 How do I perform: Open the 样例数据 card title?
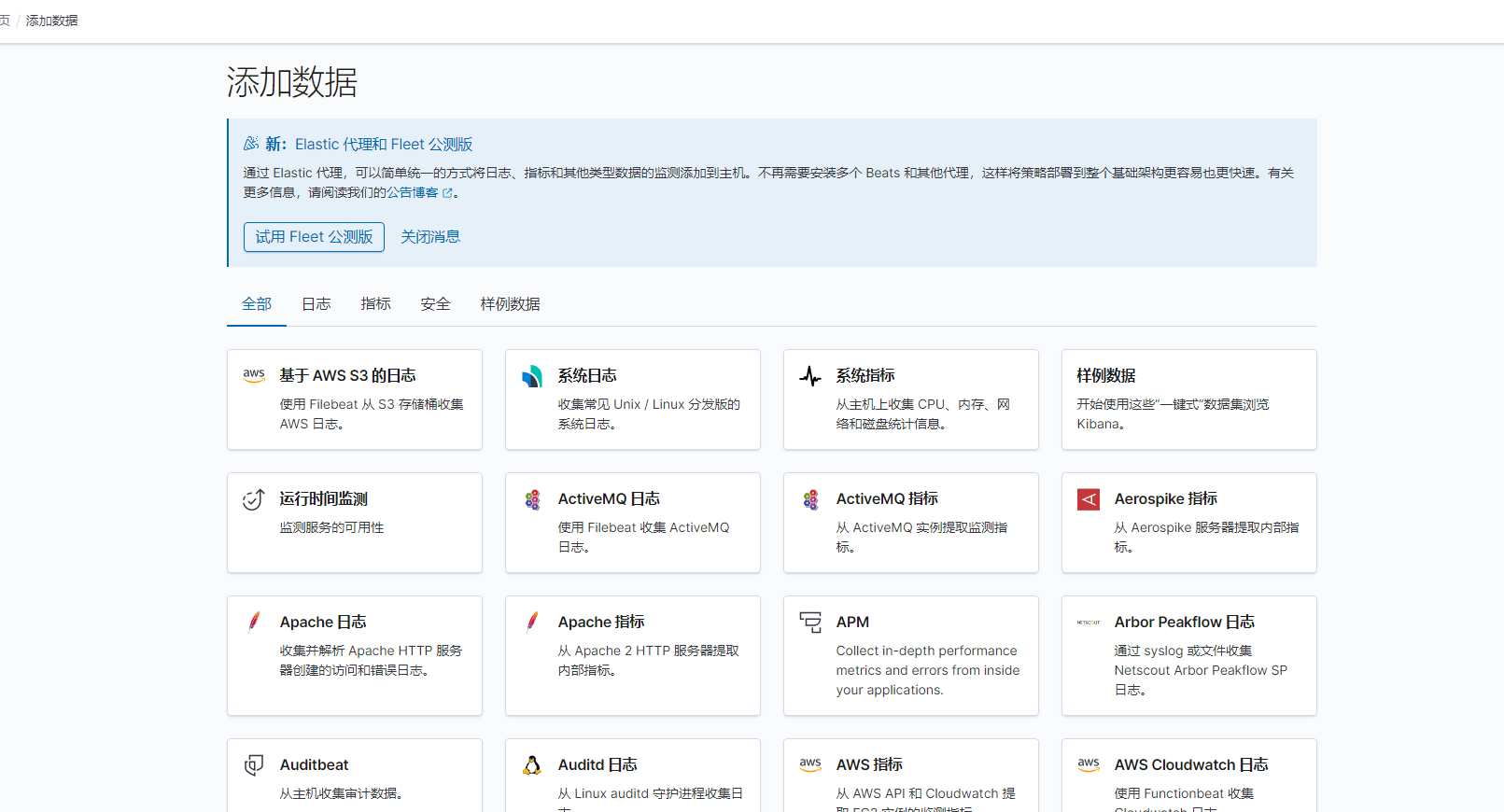[1106, 375]
